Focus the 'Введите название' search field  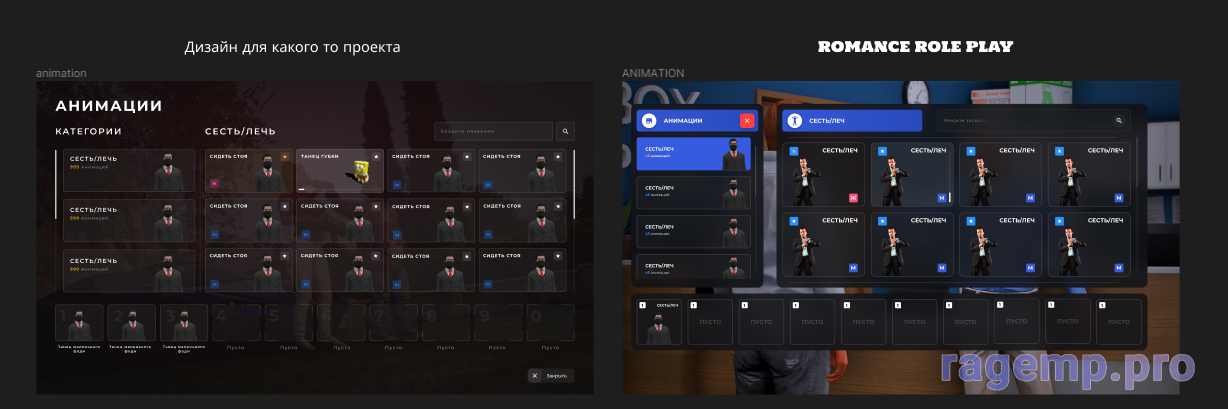point(493,131)
